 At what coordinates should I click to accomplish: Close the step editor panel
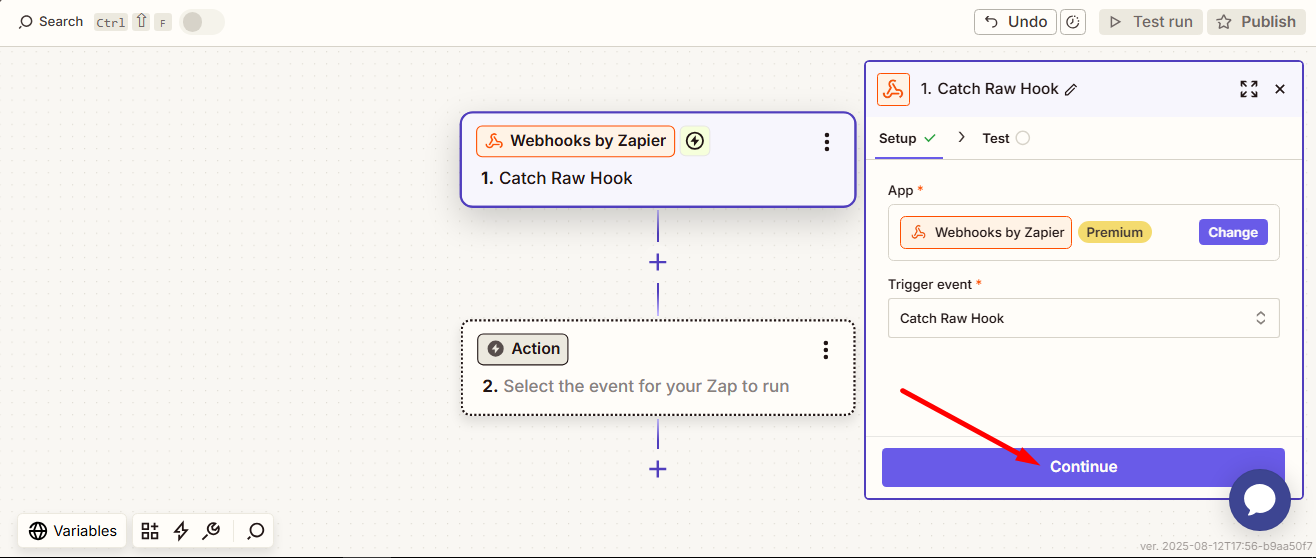tap(1280, 89)
